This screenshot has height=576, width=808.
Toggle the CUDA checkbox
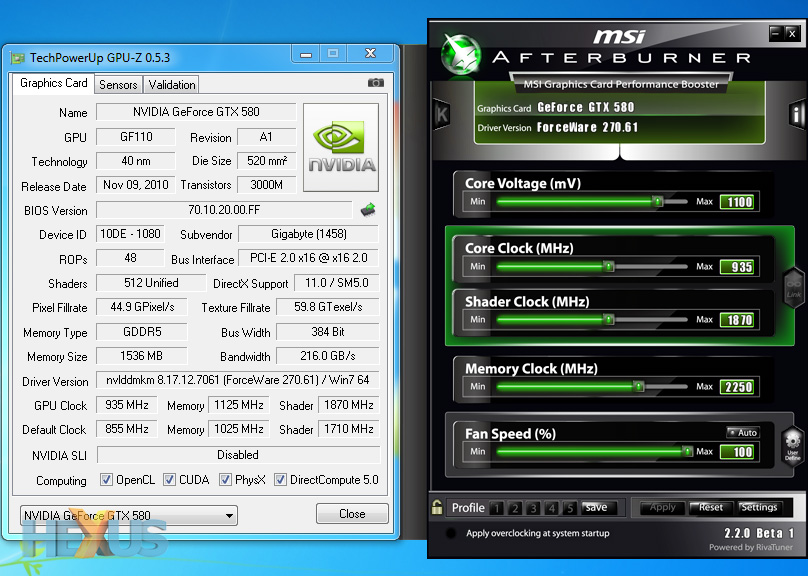click(169, 480)
